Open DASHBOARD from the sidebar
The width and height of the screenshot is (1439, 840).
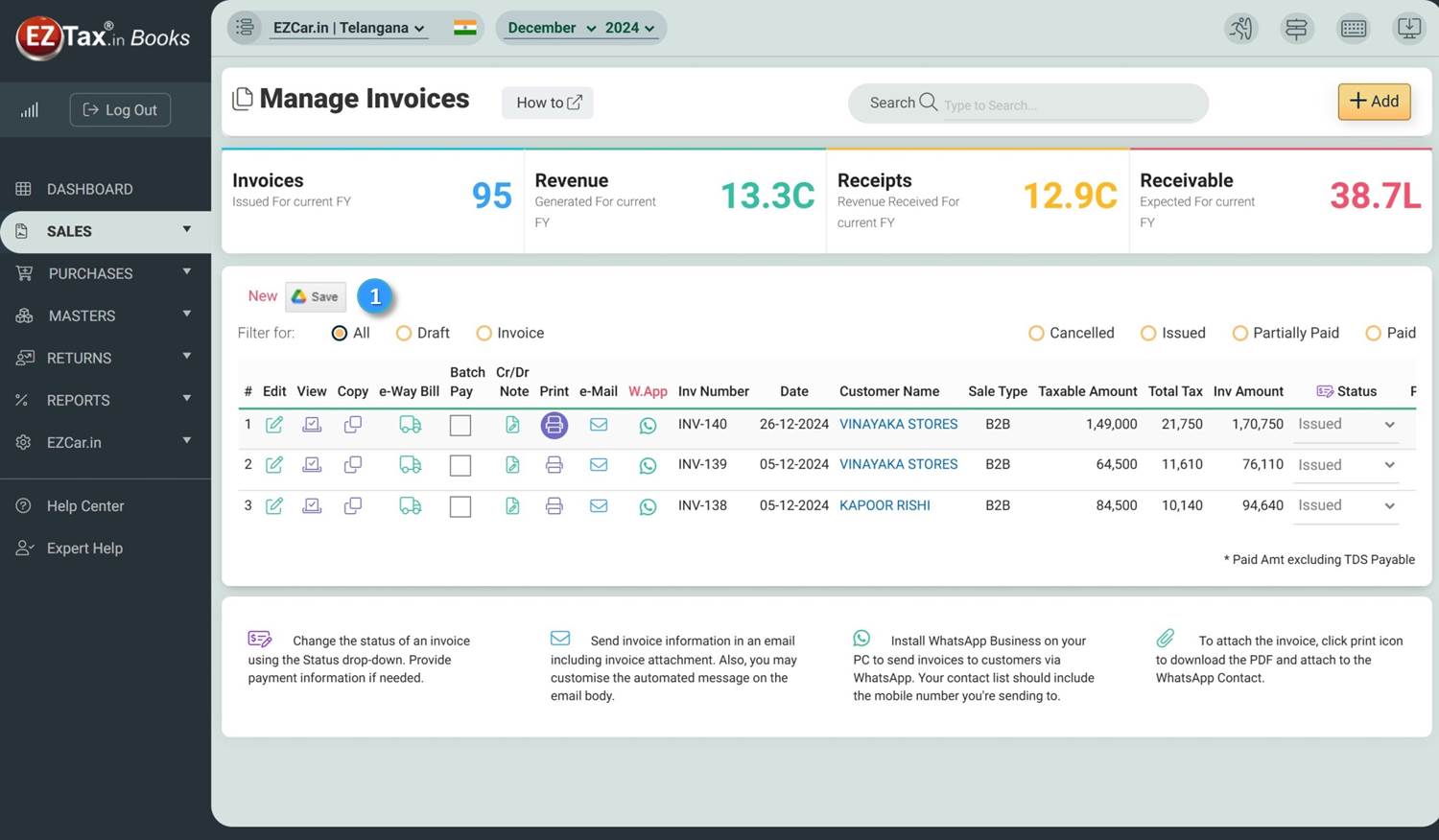tap(89, 189)
